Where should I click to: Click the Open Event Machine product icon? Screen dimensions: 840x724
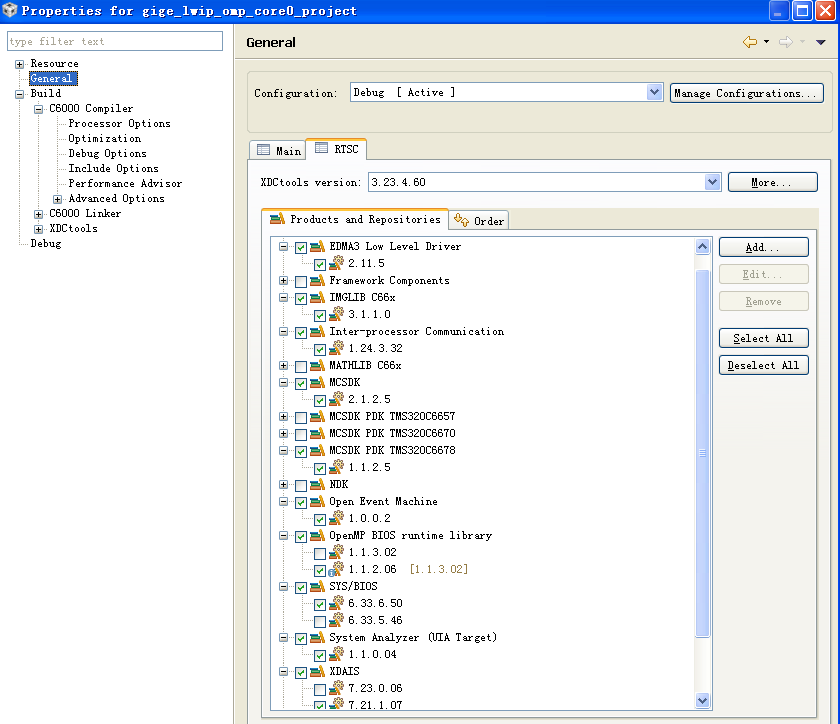click(x=318, y=502)
